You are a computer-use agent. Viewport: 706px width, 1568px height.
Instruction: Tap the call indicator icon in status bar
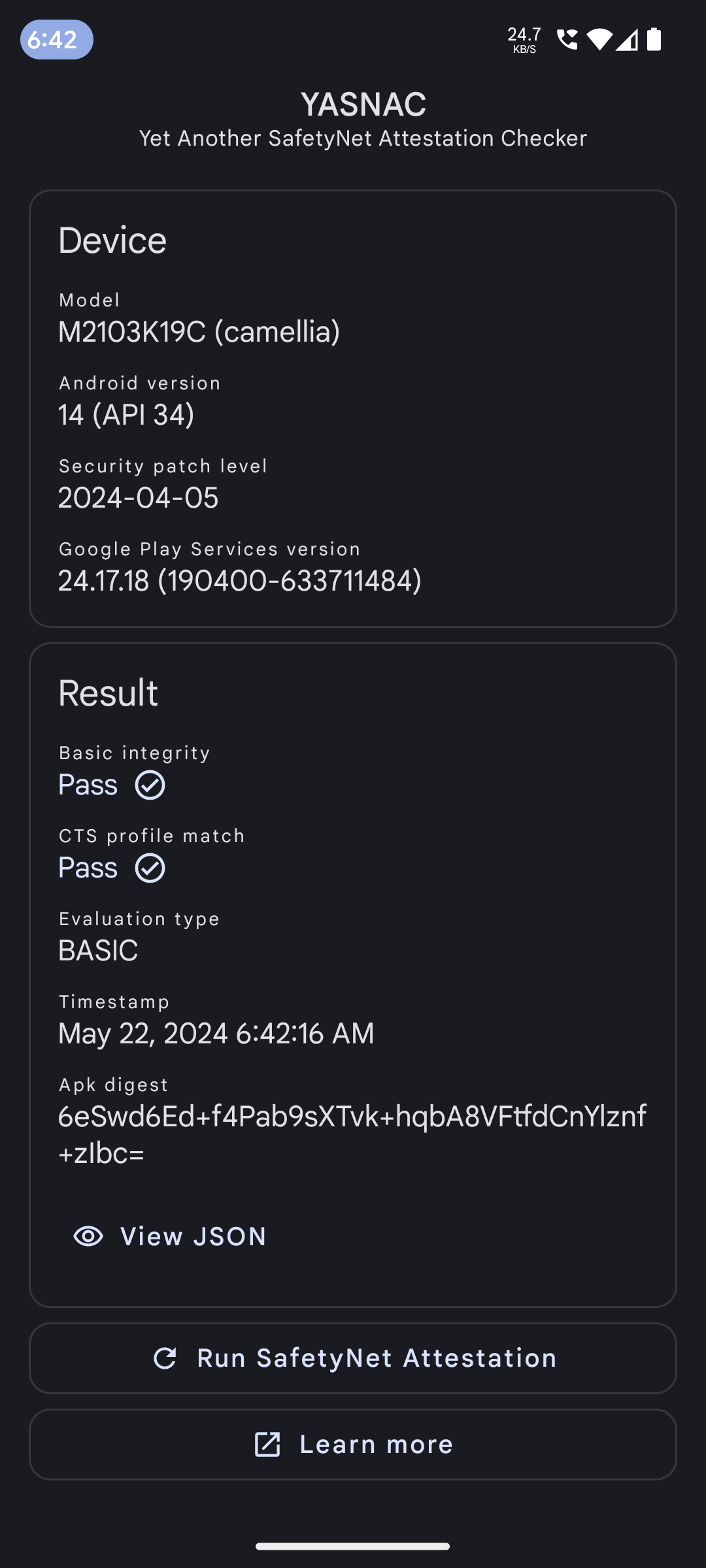[567, 40]
